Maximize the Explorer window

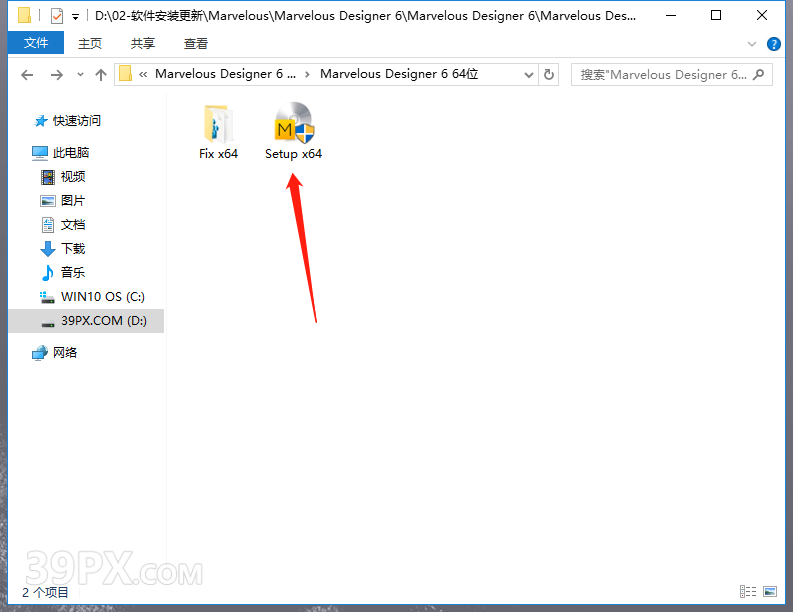(x=716, y=16)
